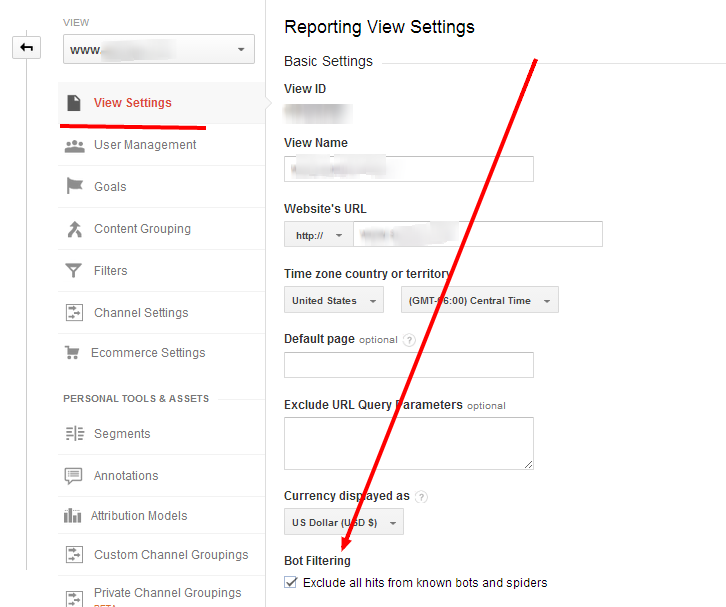Click the Ecommerce Settings cart icon
The image size is (726, 607).
[72, 353]
